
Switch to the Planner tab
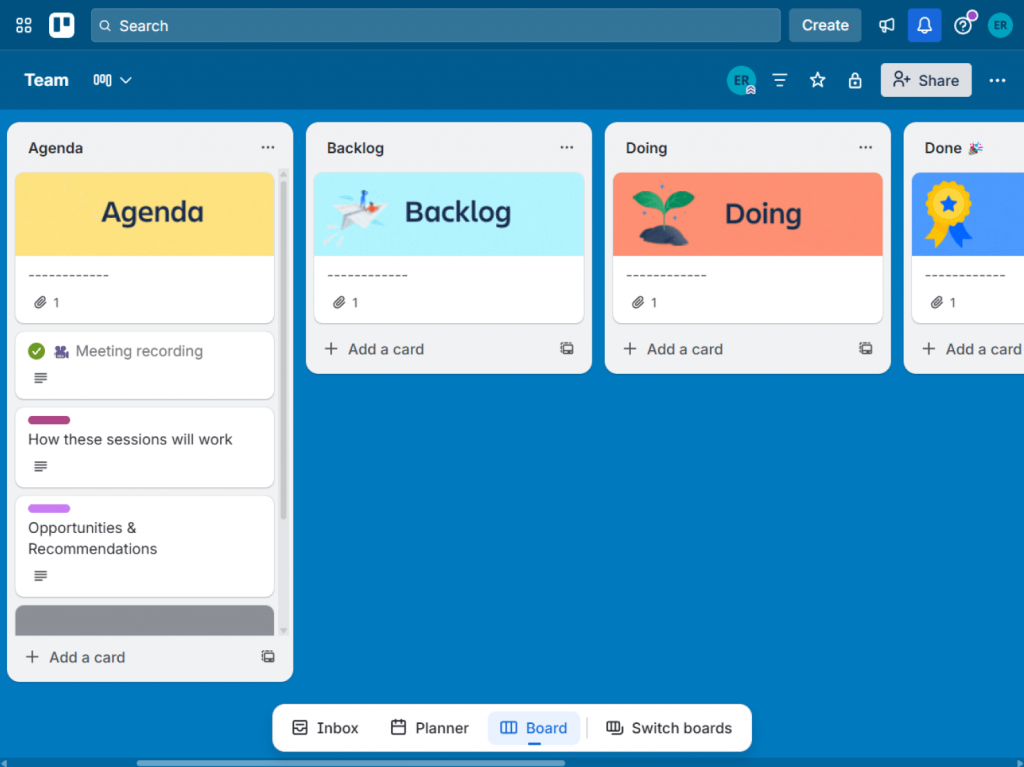[430, 728]
